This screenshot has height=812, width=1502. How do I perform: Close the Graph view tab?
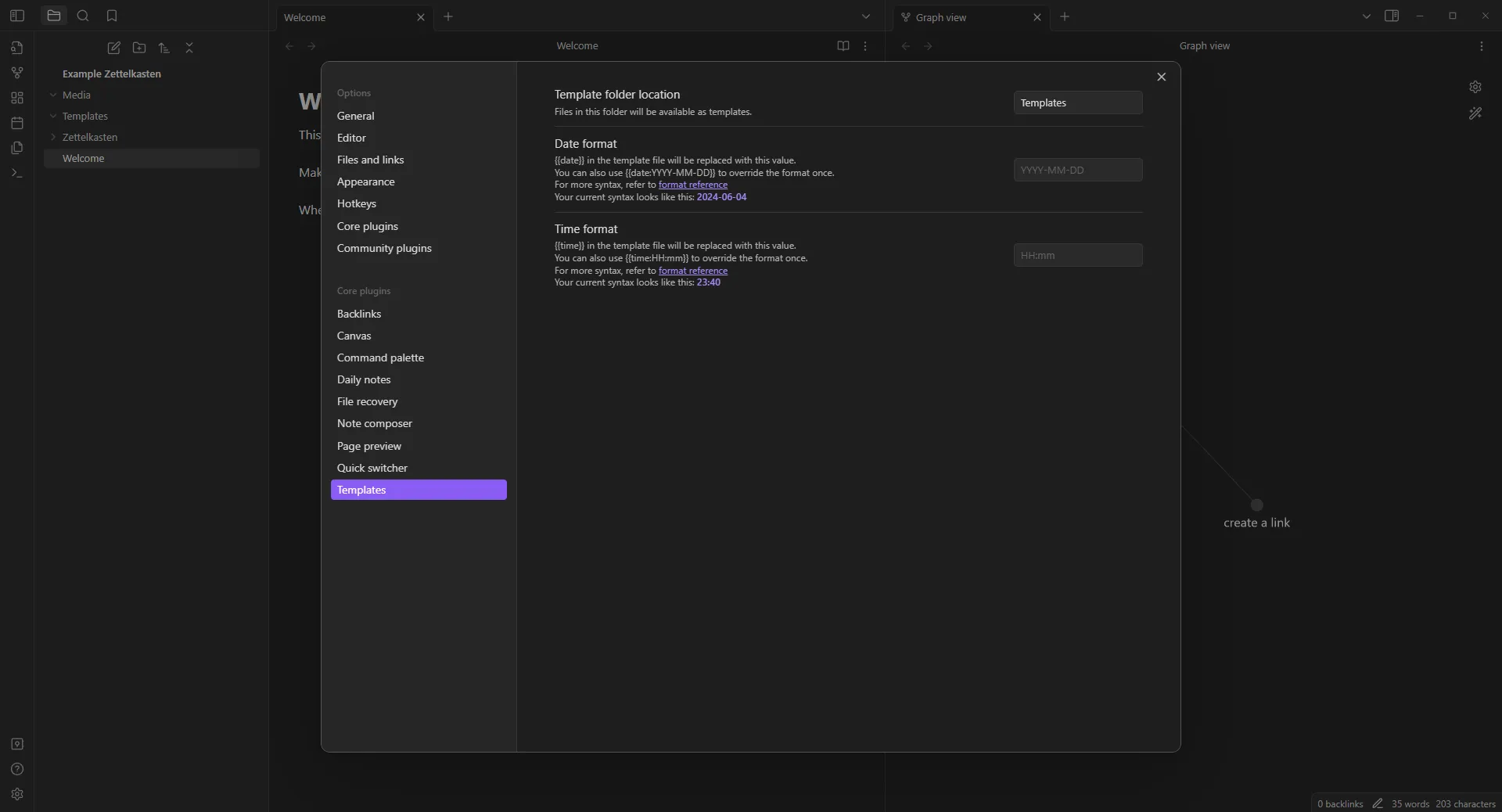coord(1037,17)
